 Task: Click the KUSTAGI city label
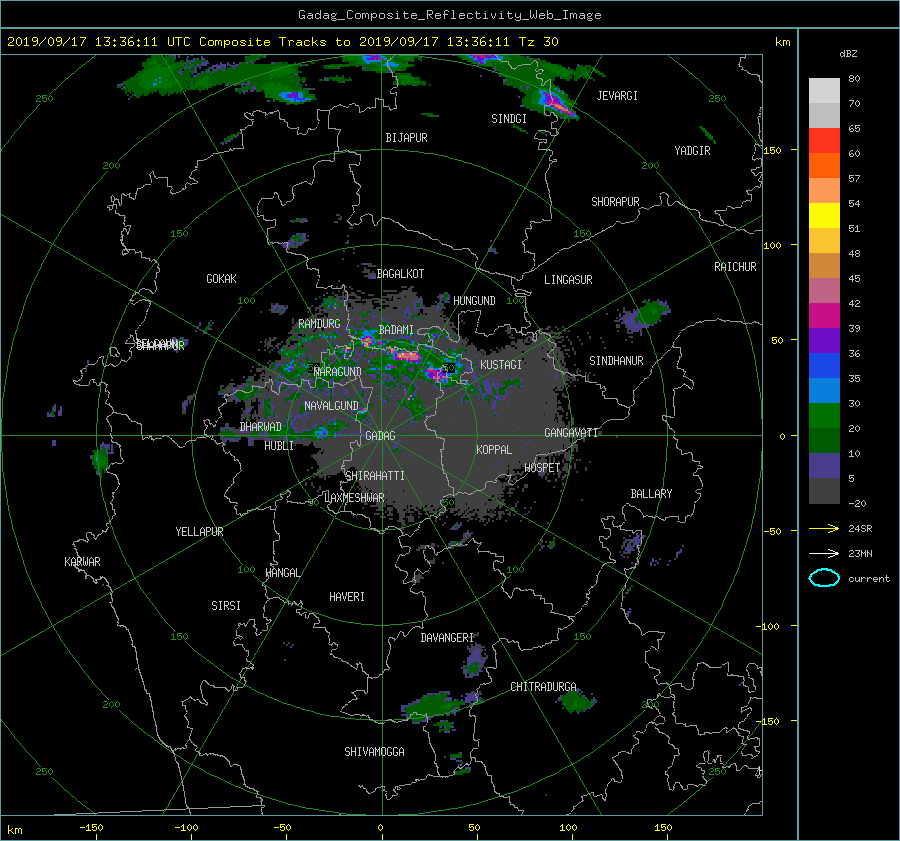click(x=501, y=365)
